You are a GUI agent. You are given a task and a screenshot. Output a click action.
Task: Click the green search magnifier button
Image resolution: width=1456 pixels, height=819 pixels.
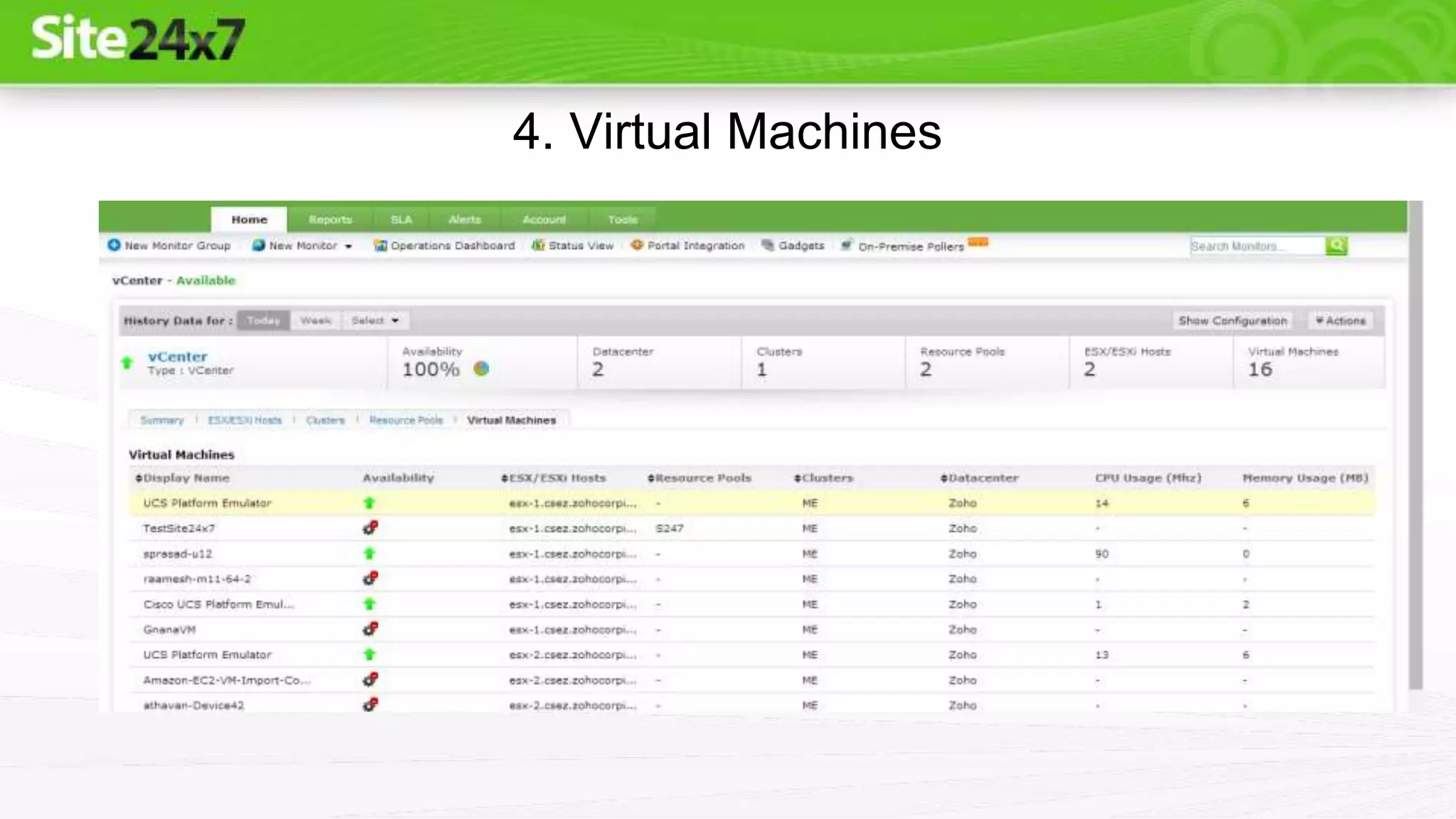(1337, 246)
